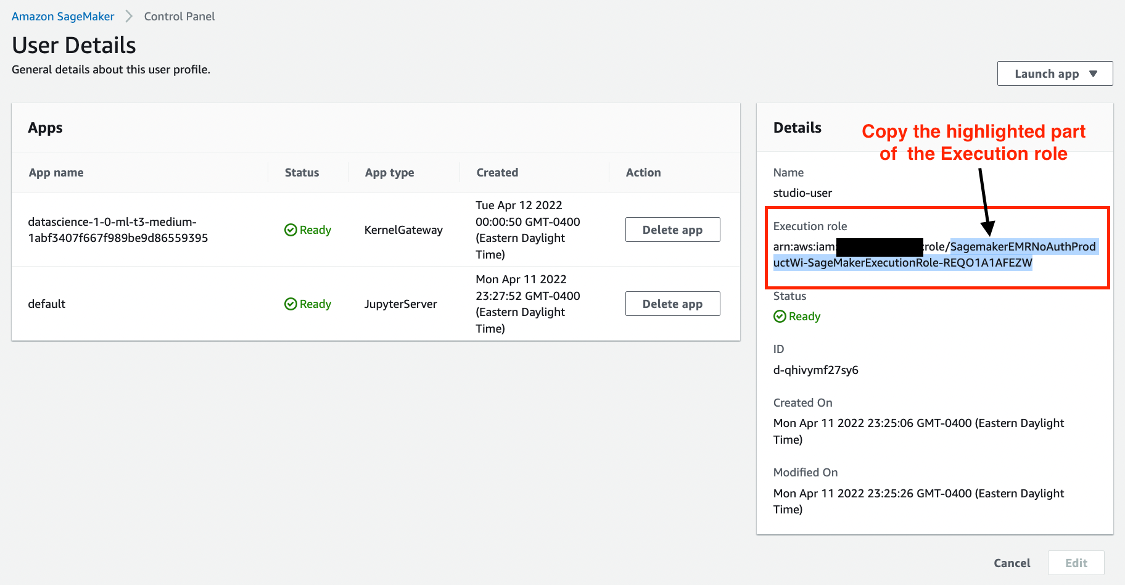Delete the default JupyterServer app
Image resolution: width=1125 pixels, height=585 pixels.
[672, 304]
